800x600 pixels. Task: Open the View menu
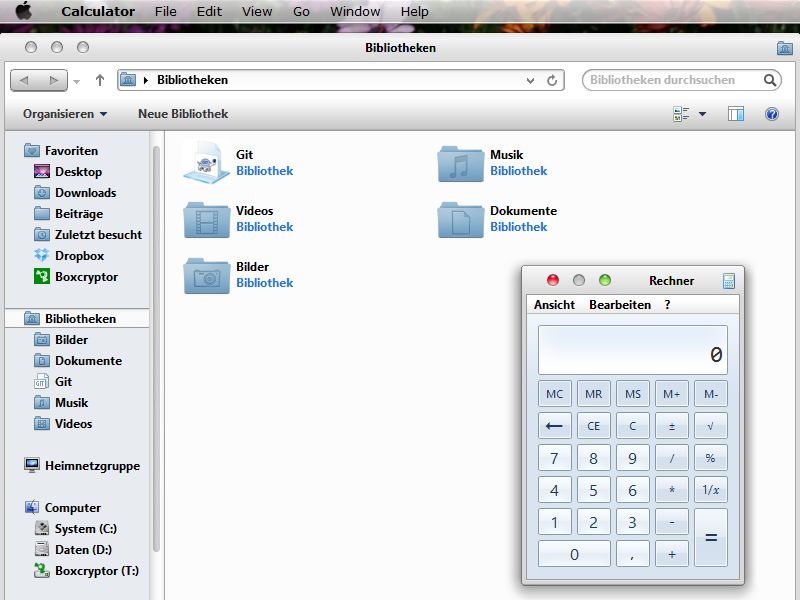[x=257, y=11]
